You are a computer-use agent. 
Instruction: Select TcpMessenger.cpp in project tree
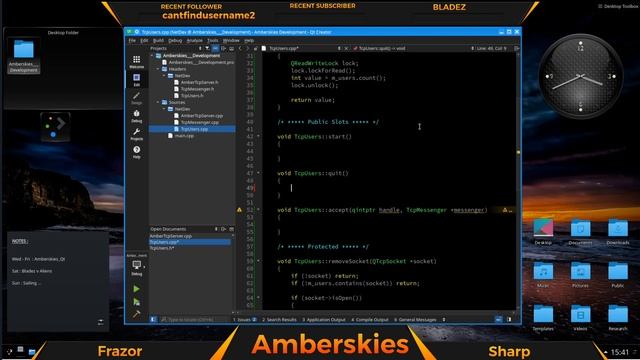pos(200,122)
